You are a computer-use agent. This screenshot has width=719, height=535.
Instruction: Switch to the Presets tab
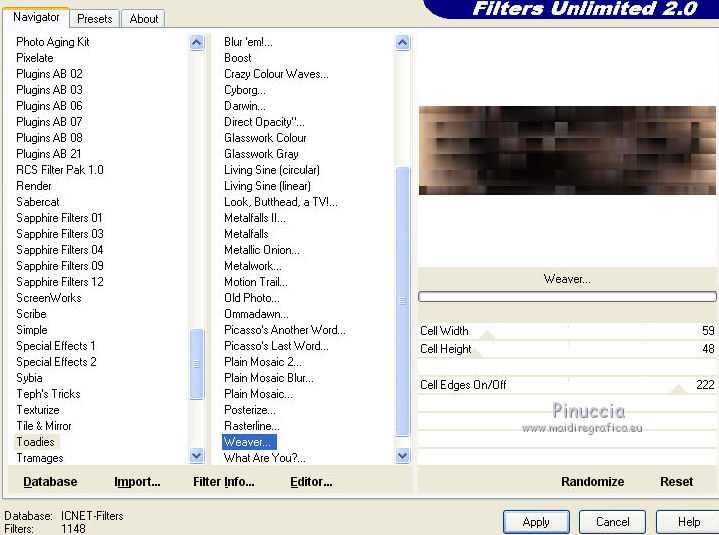94,19
